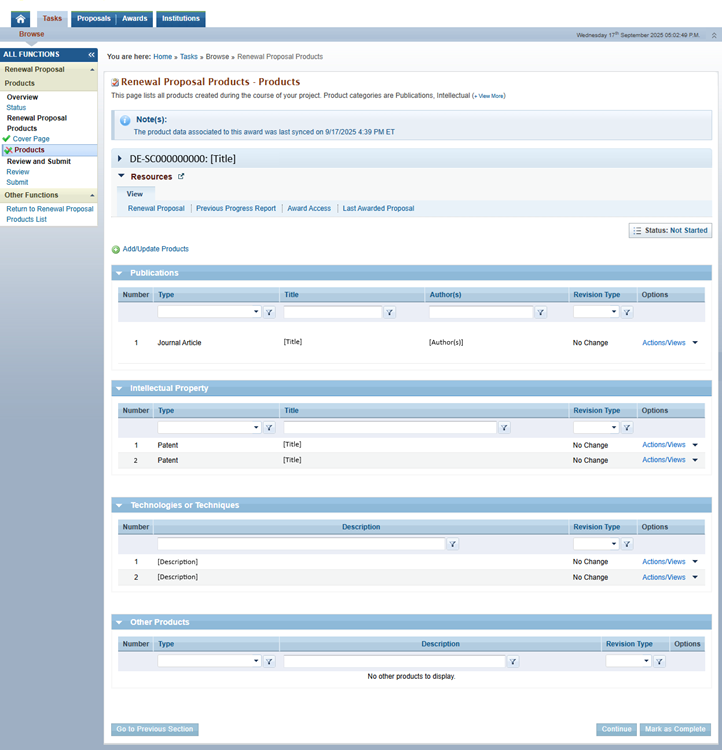This screenshot has height=750, width=722.
Task: Click the green Add/Update Products plus icon
Action: pos(116,249)
